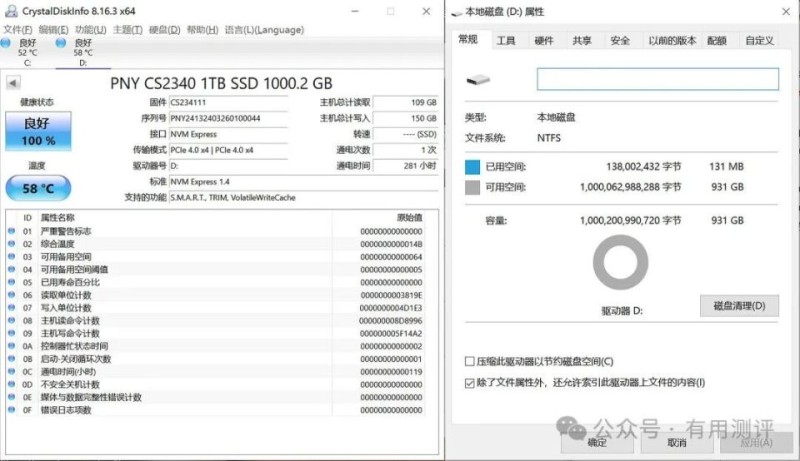Viewport: 800px width, 461px height.
Task: Switch to the 自定义 tab
Action: (759, 40)
